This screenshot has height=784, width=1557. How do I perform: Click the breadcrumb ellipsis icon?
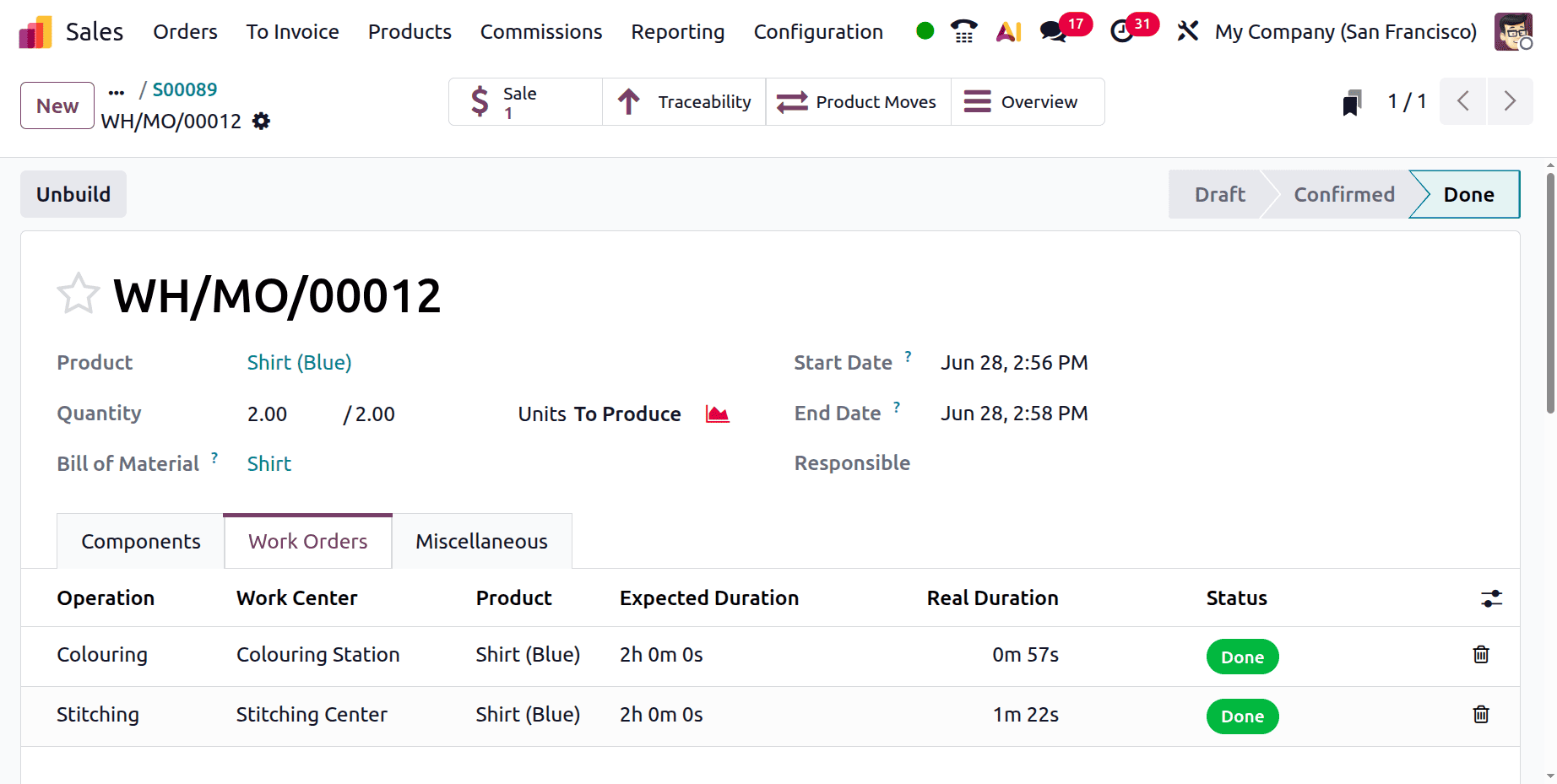117,93
